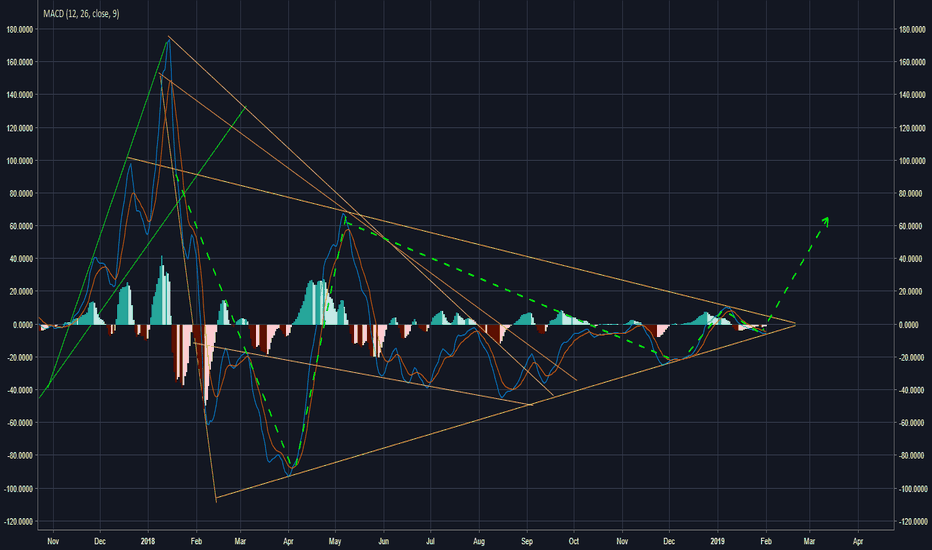The height and width of the screenshot is (550, 932).
Task: Select the 2019 label on the time axis
Action: point(717,541)
